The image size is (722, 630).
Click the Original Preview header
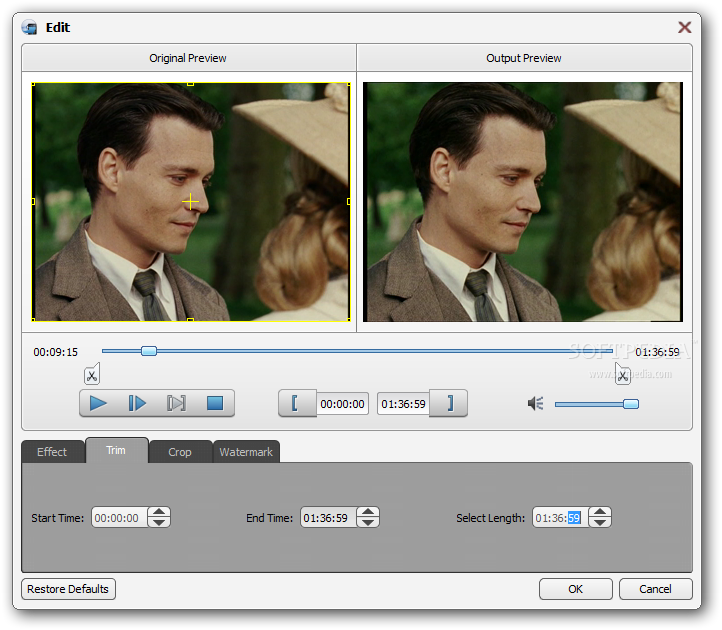pyautogui.click(x=188, y=58)
